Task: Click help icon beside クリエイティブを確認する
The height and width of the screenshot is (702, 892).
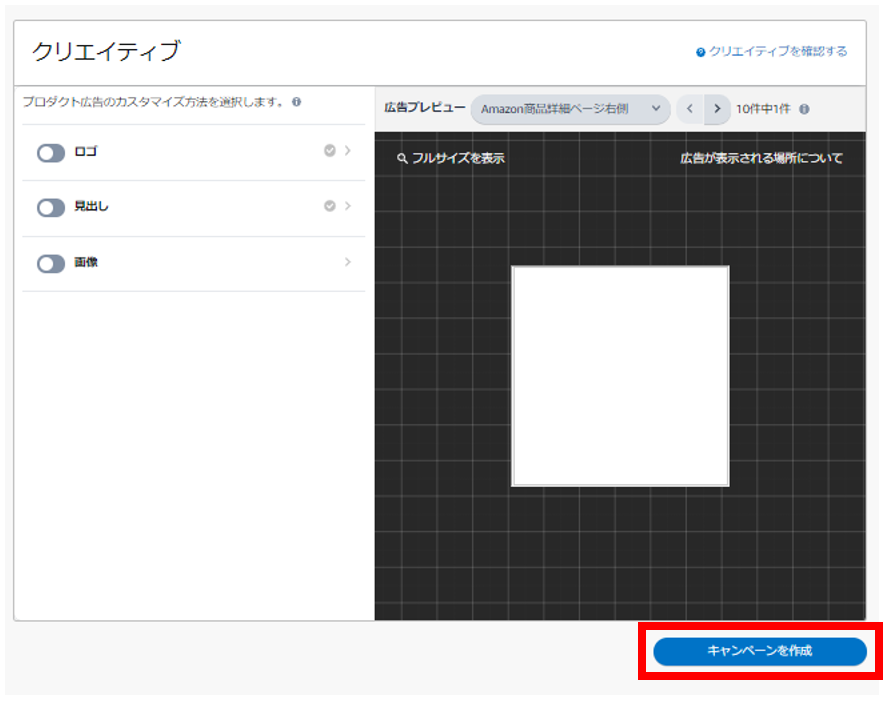Action: coord(700,52)
